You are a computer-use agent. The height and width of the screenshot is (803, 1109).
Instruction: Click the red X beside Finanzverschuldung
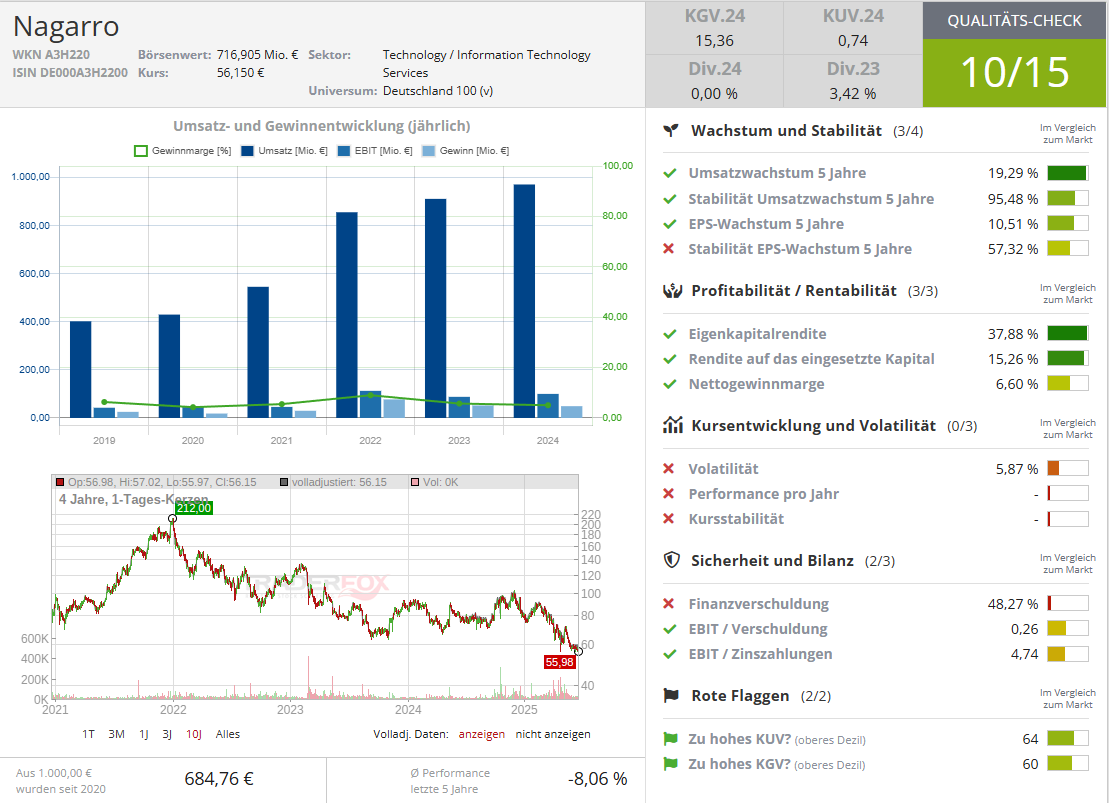point(668,603)
